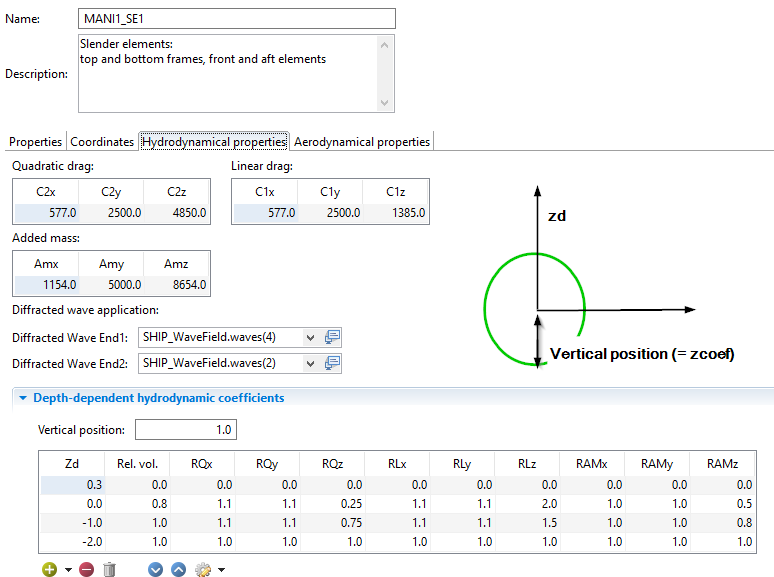Select the Amz added mass value 8654.0
Viewport: 774px width, 577px height.
click(x=177, y=285)
